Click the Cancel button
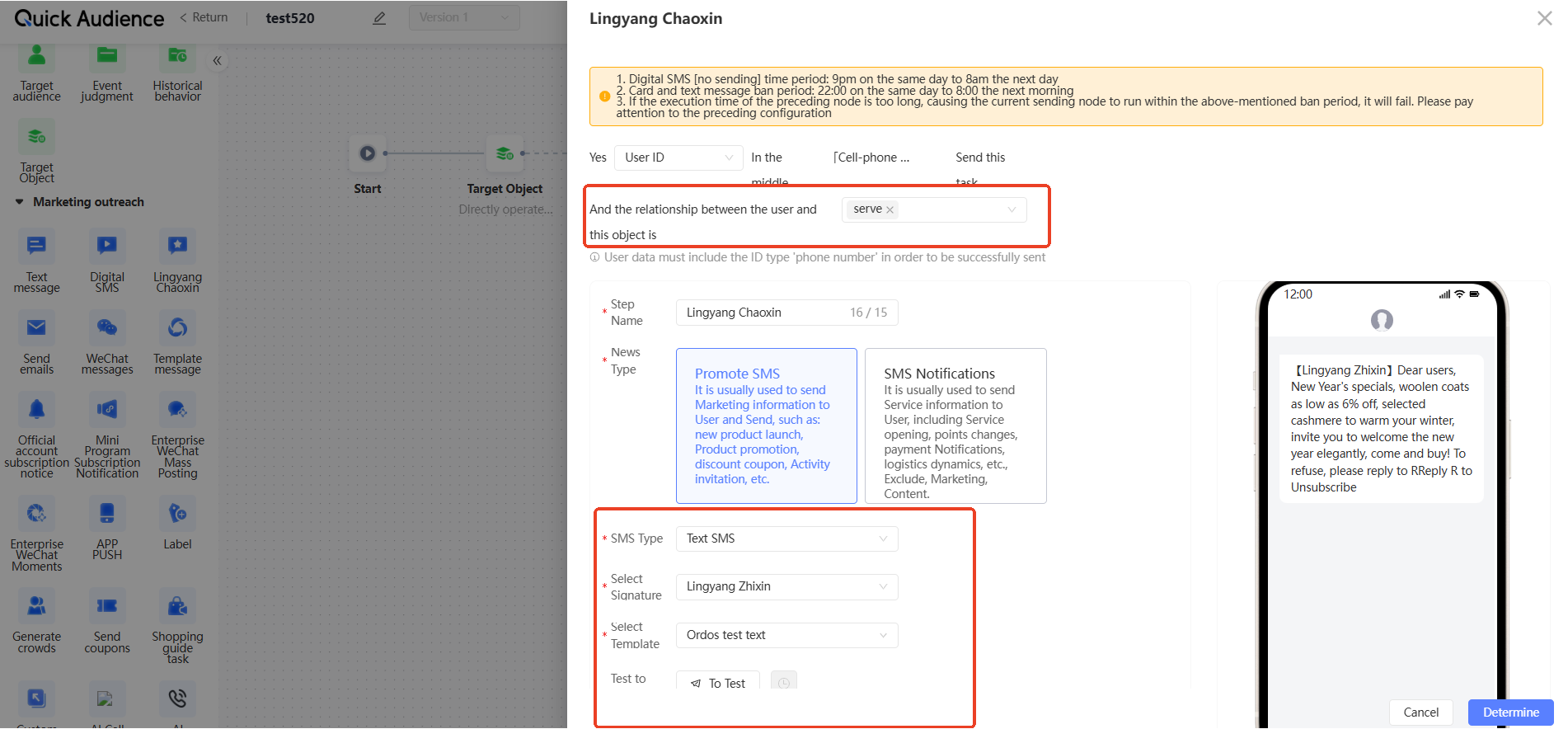The height and width of the screenshot is (729, 1568). [x=1421, y=713]
